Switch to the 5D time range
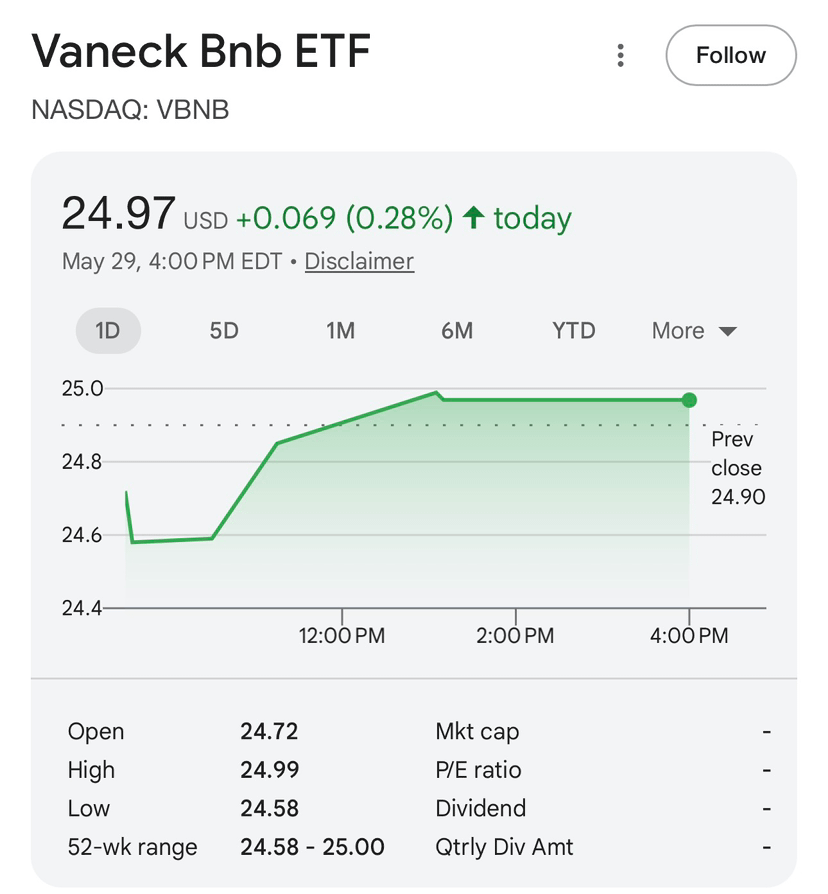 224,331
